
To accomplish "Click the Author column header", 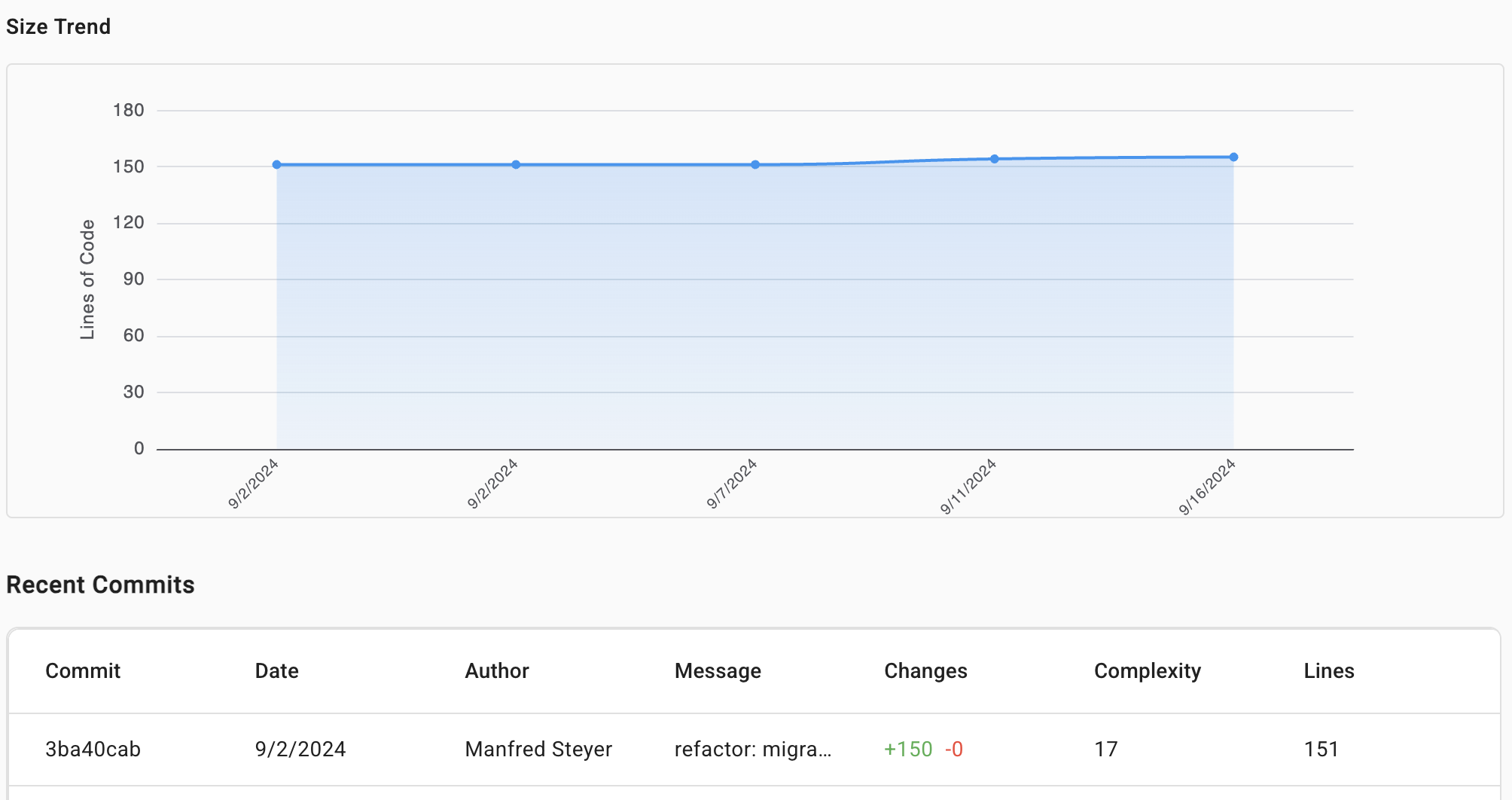I will coord(497,670).
